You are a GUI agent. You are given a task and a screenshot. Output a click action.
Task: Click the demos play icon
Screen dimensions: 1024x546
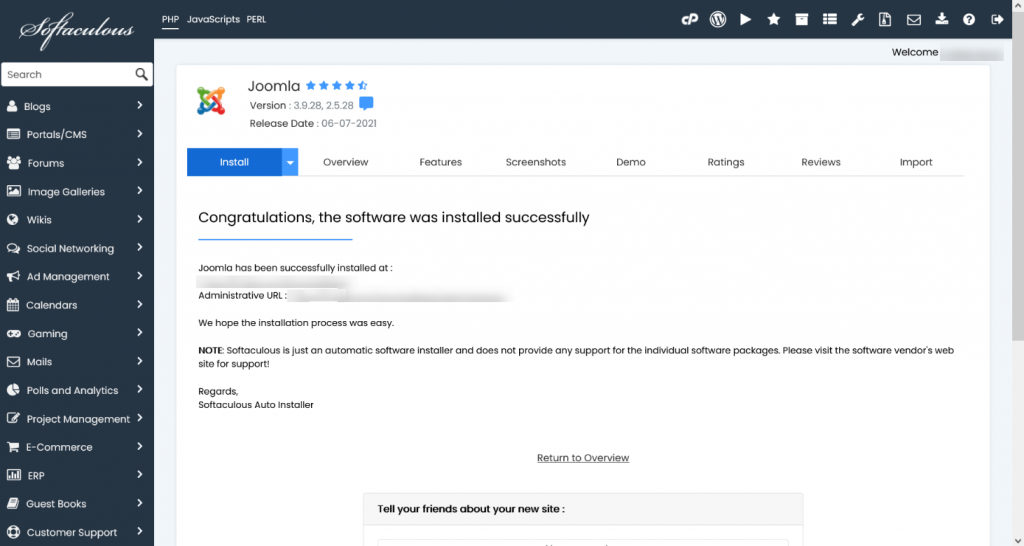[746, 20]
